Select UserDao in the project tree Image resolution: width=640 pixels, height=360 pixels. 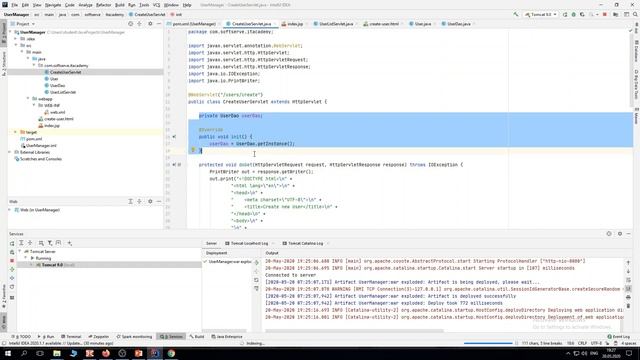[57, 85]
